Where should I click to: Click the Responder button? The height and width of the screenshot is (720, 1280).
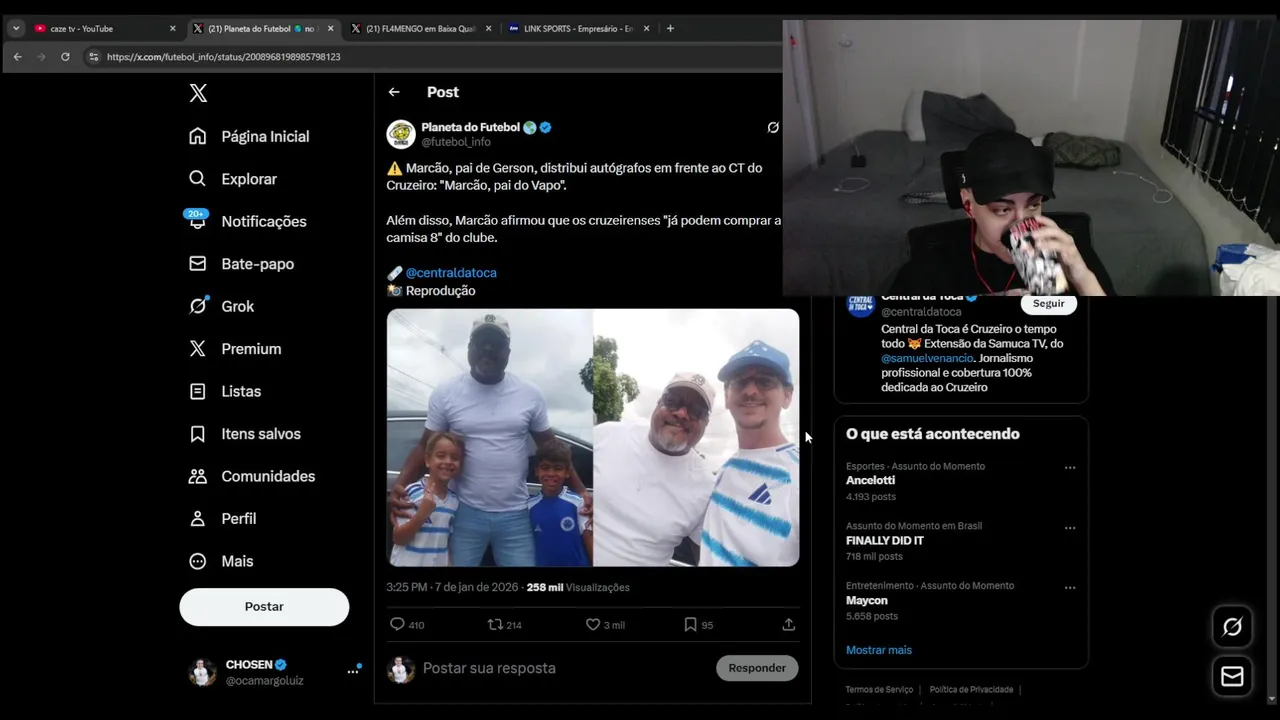coord(757,668)
